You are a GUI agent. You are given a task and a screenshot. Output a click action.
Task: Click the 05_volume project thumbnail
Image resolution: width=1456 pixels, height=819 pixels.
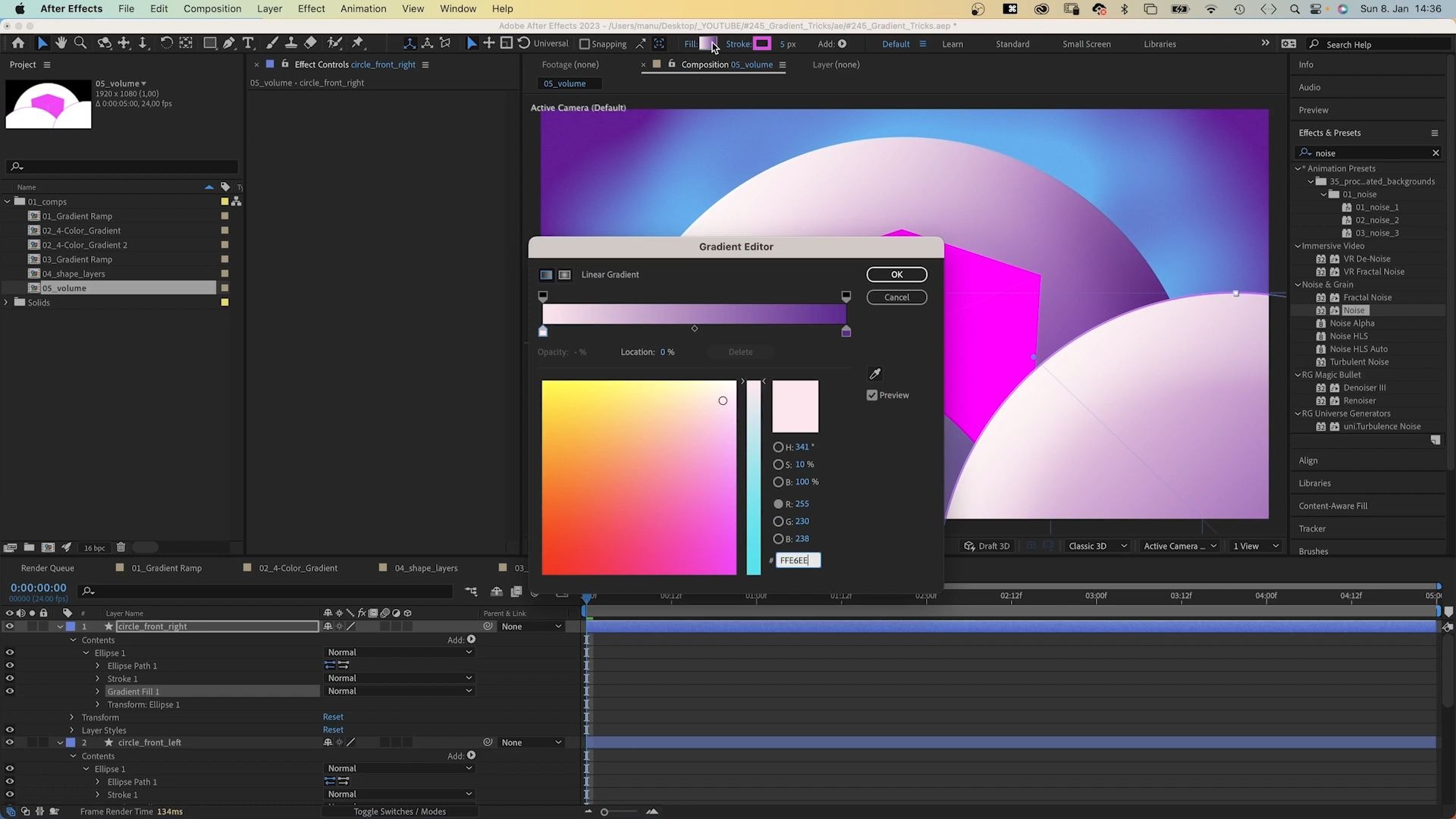[x=49, y=104]
